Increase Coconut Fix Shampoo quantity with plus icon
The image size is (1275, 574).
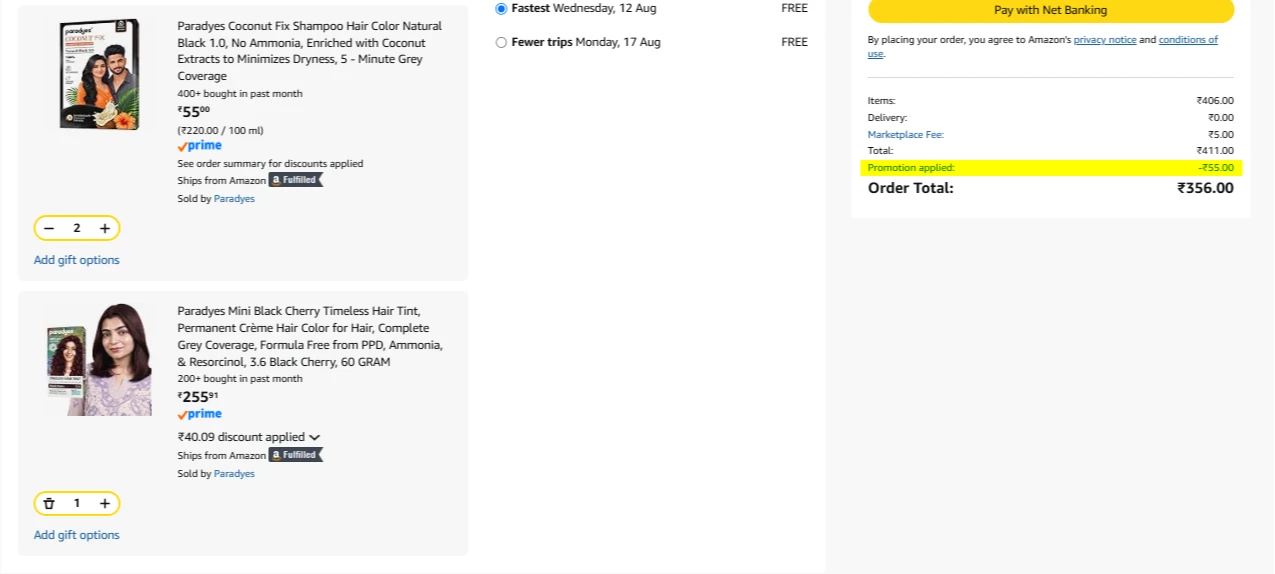click(105, 228)
